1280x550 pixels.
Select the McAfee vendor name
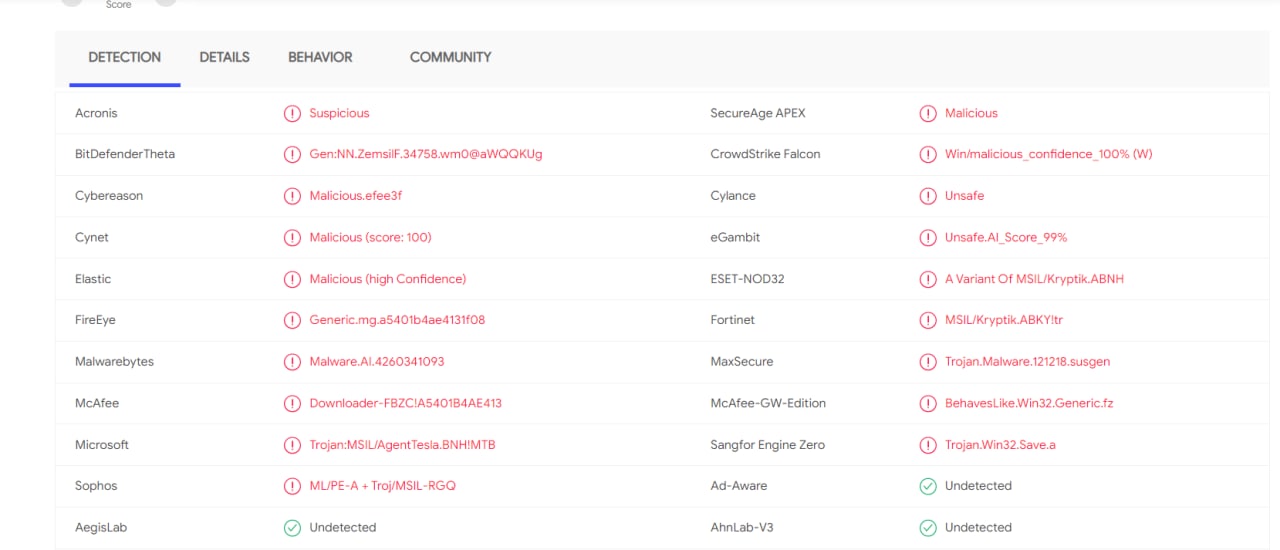pyautogui.click(x=97, y=403)
